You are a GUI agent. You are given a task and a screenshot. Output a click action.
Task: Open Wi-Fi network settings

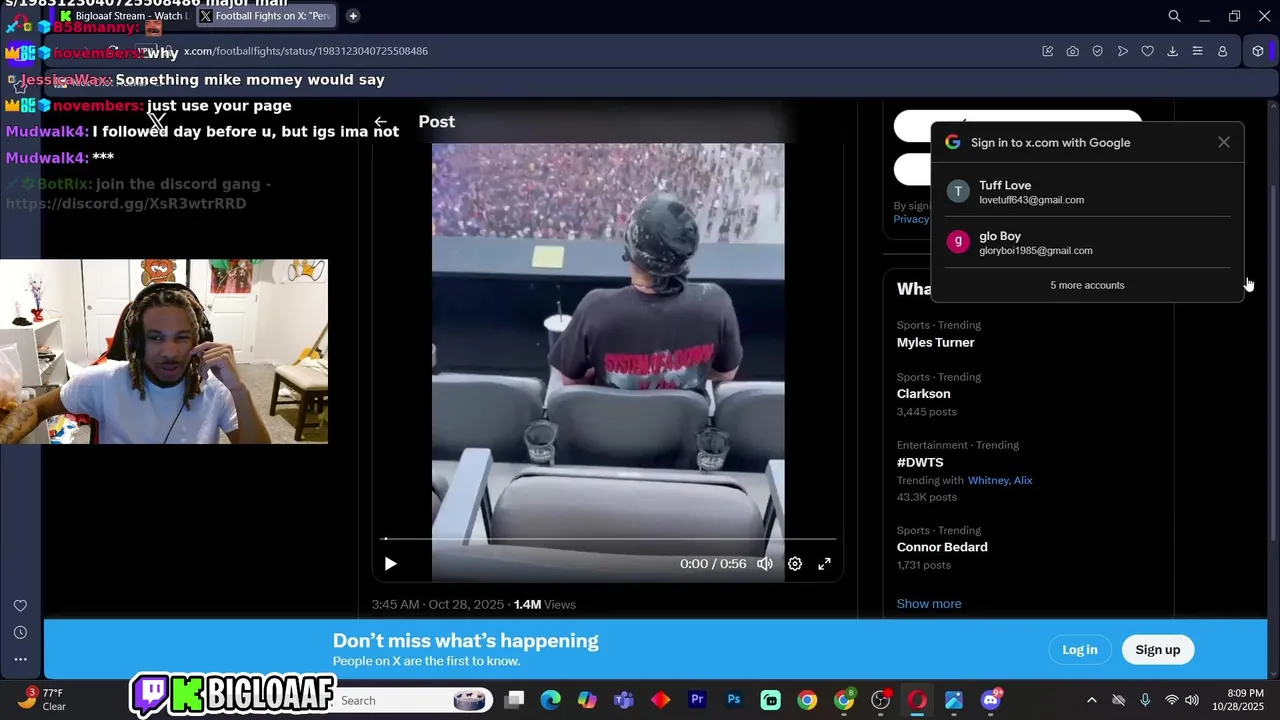[1172, 700]
